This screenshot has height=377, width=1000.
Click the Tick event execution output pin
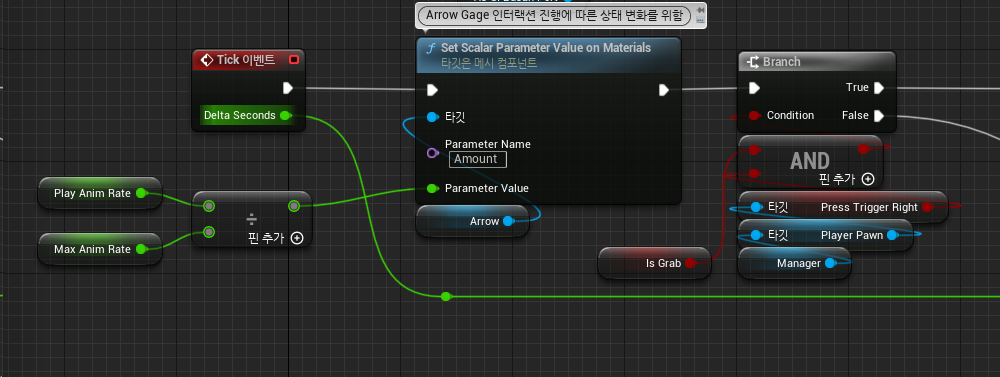(288, 87)
